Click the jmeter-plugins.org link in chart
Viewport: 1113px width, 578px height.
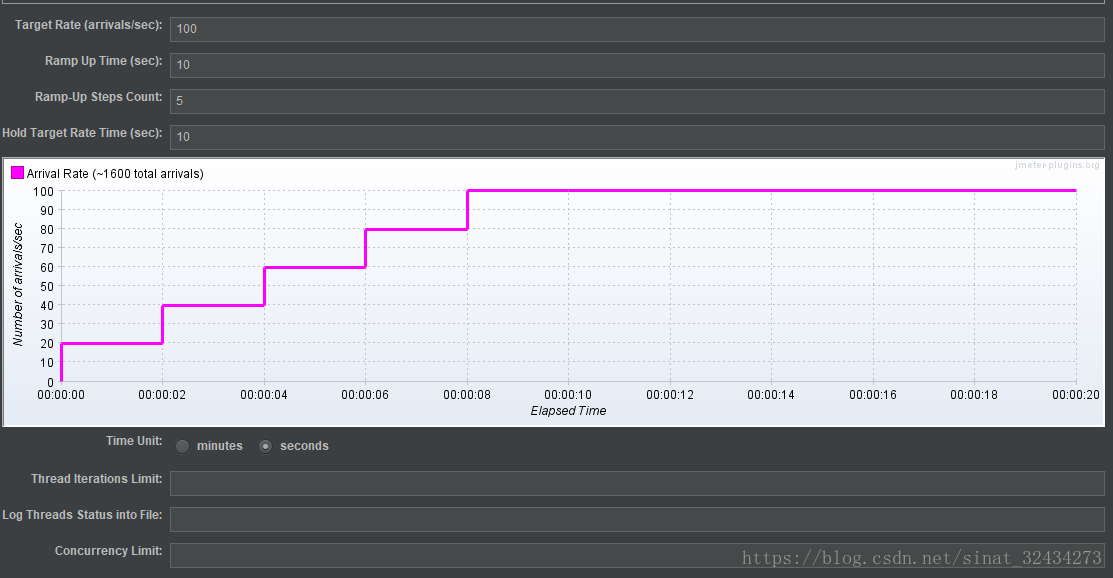tap(1057, 165)
